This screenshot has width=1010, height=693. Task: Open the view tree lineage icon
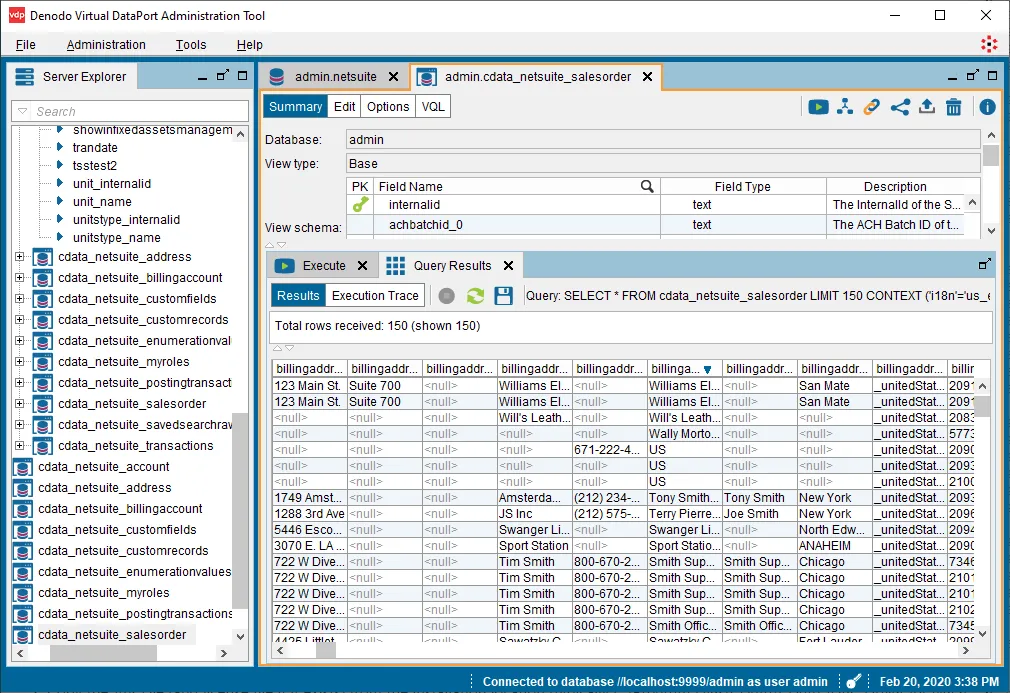click(x=846, y=106)
